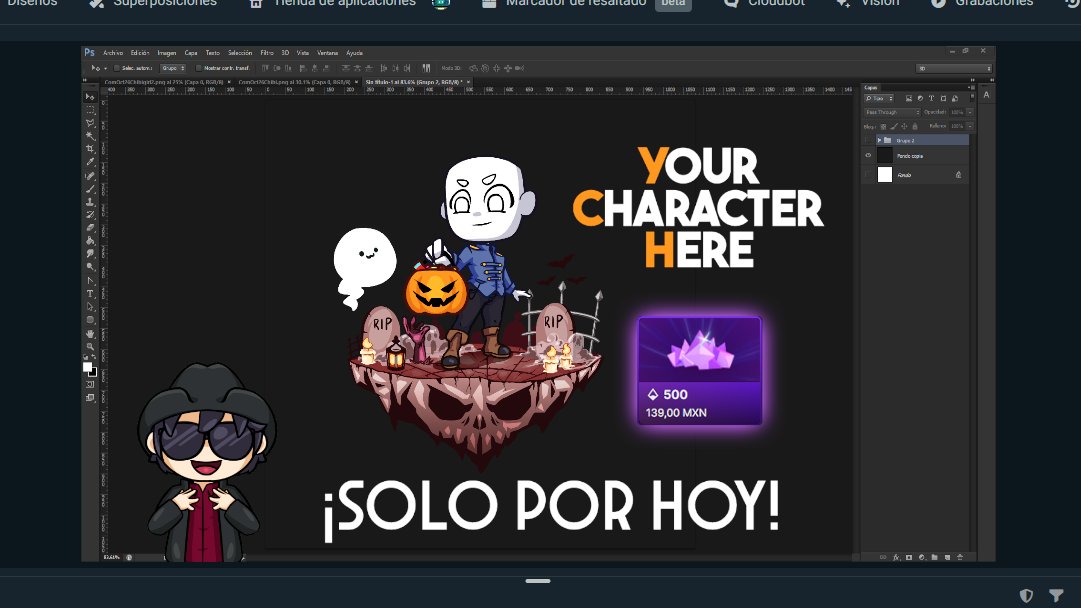Open the Capas panel options menu

[x=973, y=88]
